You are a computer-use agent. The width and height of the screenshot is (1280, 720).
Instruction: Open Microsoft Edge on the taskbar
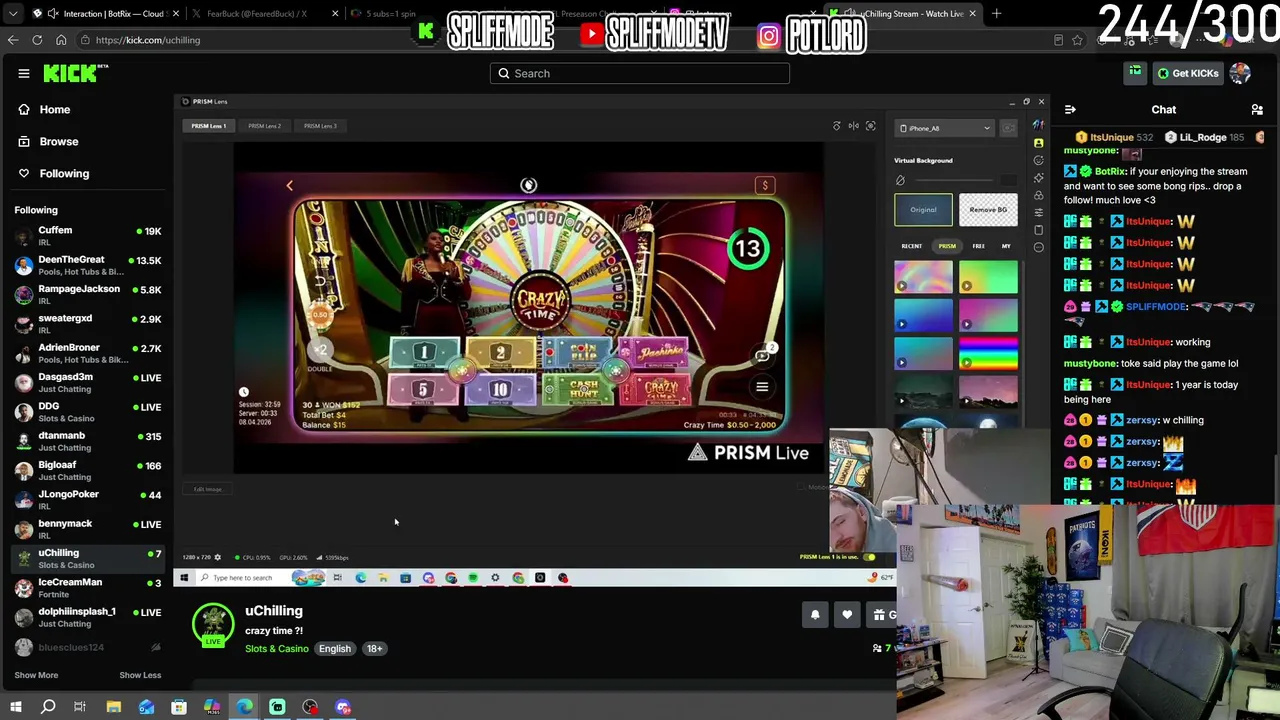pyautogui.click(x=245, y=707)
